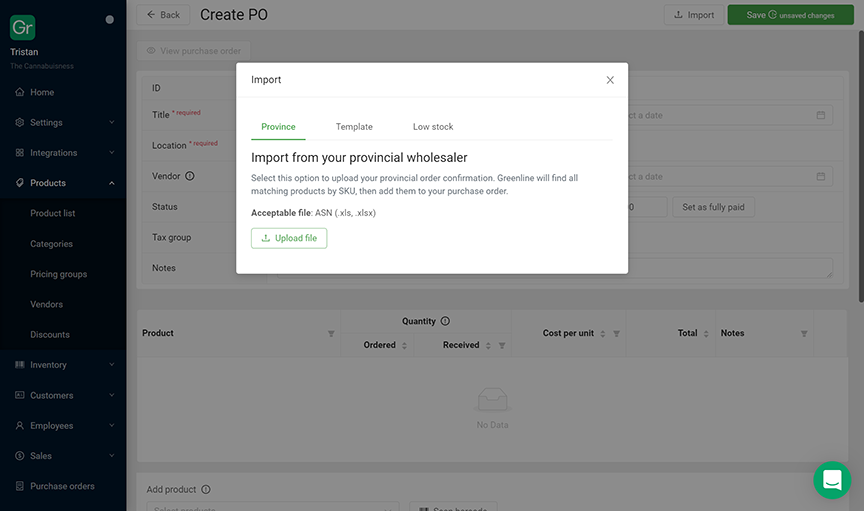Click the Greenline Gr logo icon
864x511 pixels.
[23, 27]
